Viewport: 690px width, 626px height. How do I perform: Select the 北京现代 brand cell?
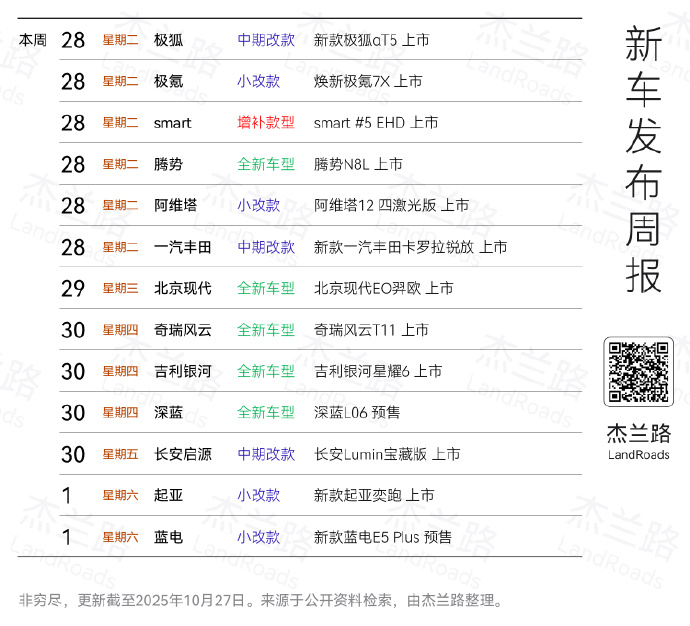click(x=183, y=289)
